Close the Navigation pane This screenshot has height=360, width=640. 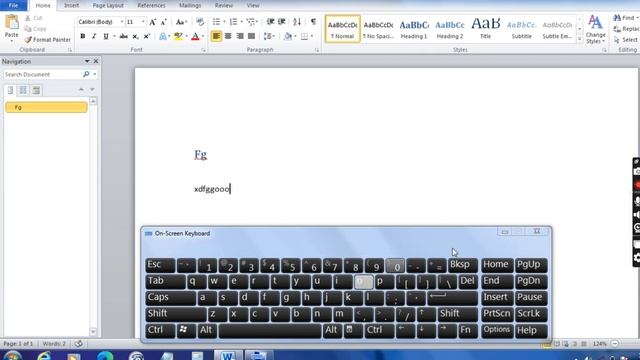(x=96, y=61)
